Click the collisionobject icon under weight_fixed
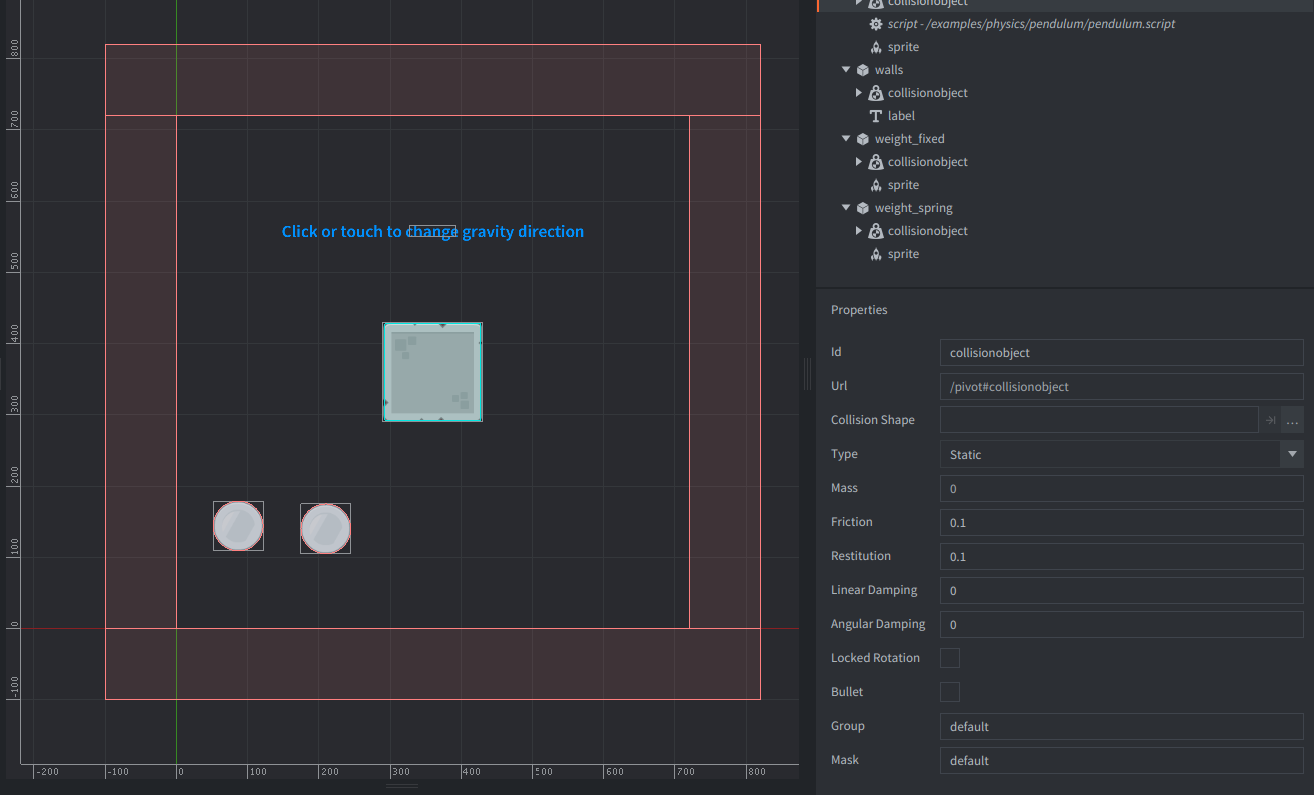This screenshot has height=795, width=1314. pos(876,162)
